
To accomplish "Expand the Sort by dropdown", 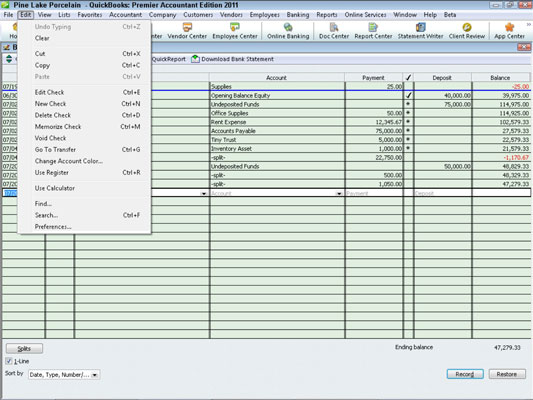I will (95, 375).
